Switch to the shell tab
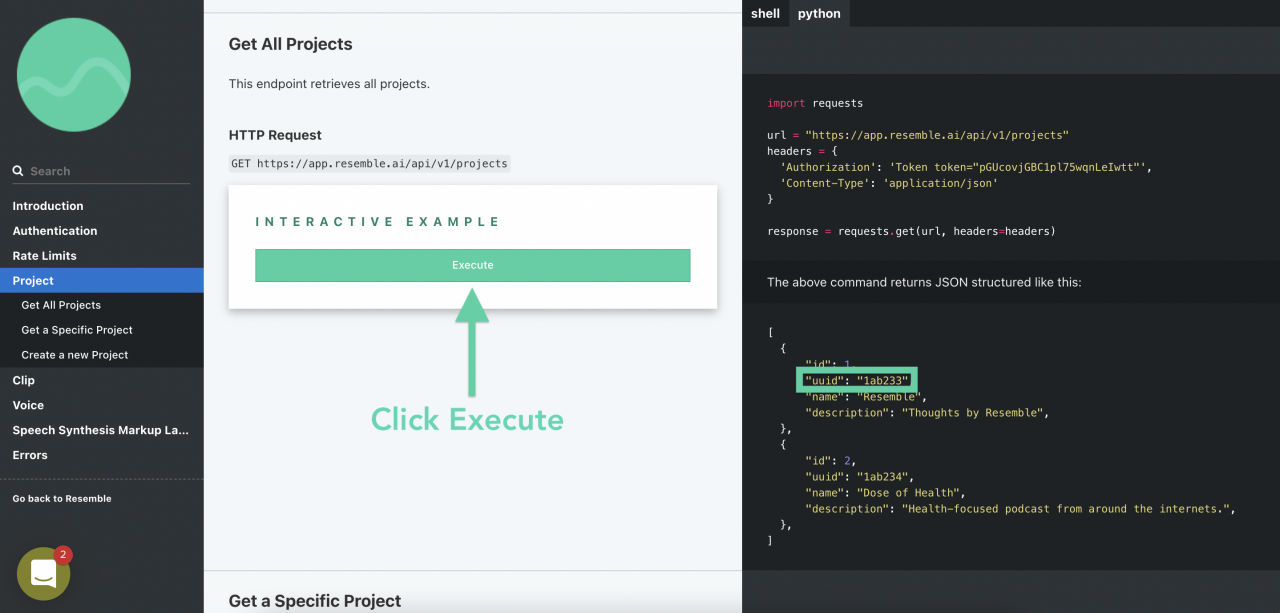This screenshot has height=613, width=1280. (x=765, y=13)
